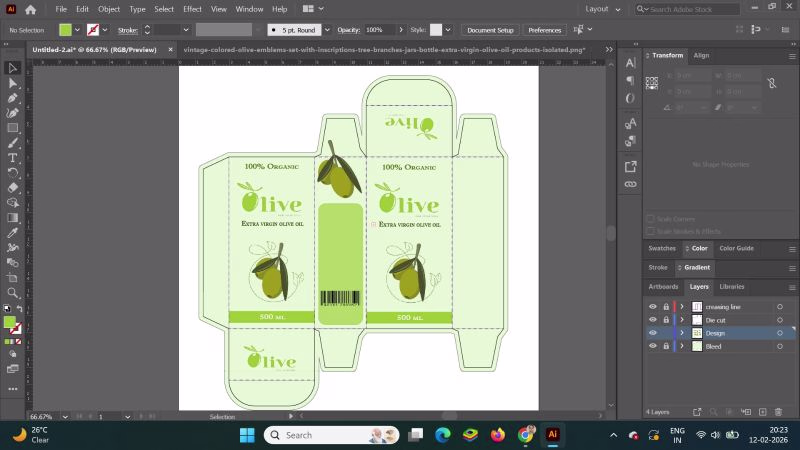Open the stroke weight dropdown
This screenshot has height=450, width=800.
tap(186, 30)
